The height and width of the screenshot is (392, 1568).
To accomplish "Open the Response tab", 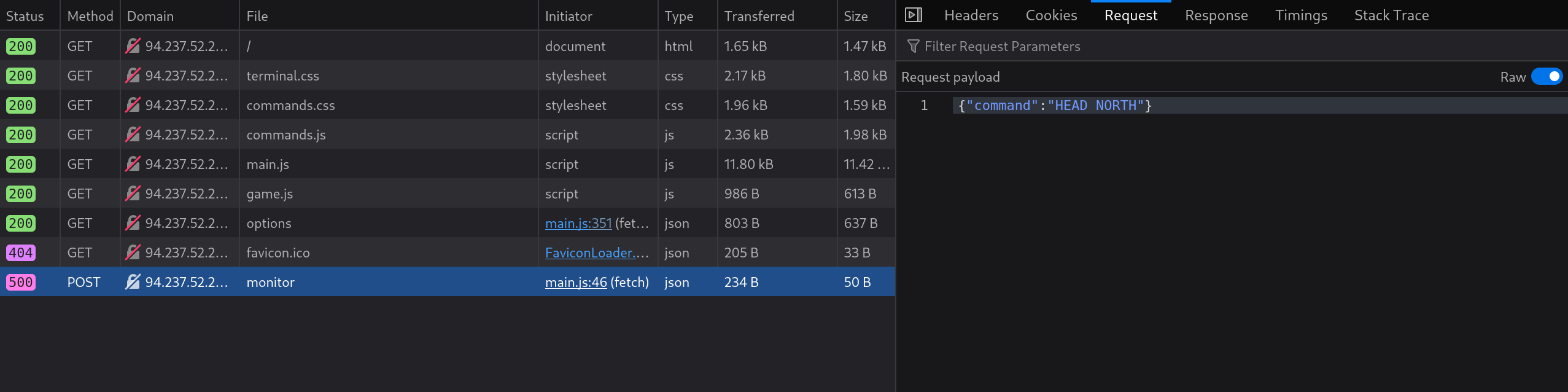I will point(1216,15).
